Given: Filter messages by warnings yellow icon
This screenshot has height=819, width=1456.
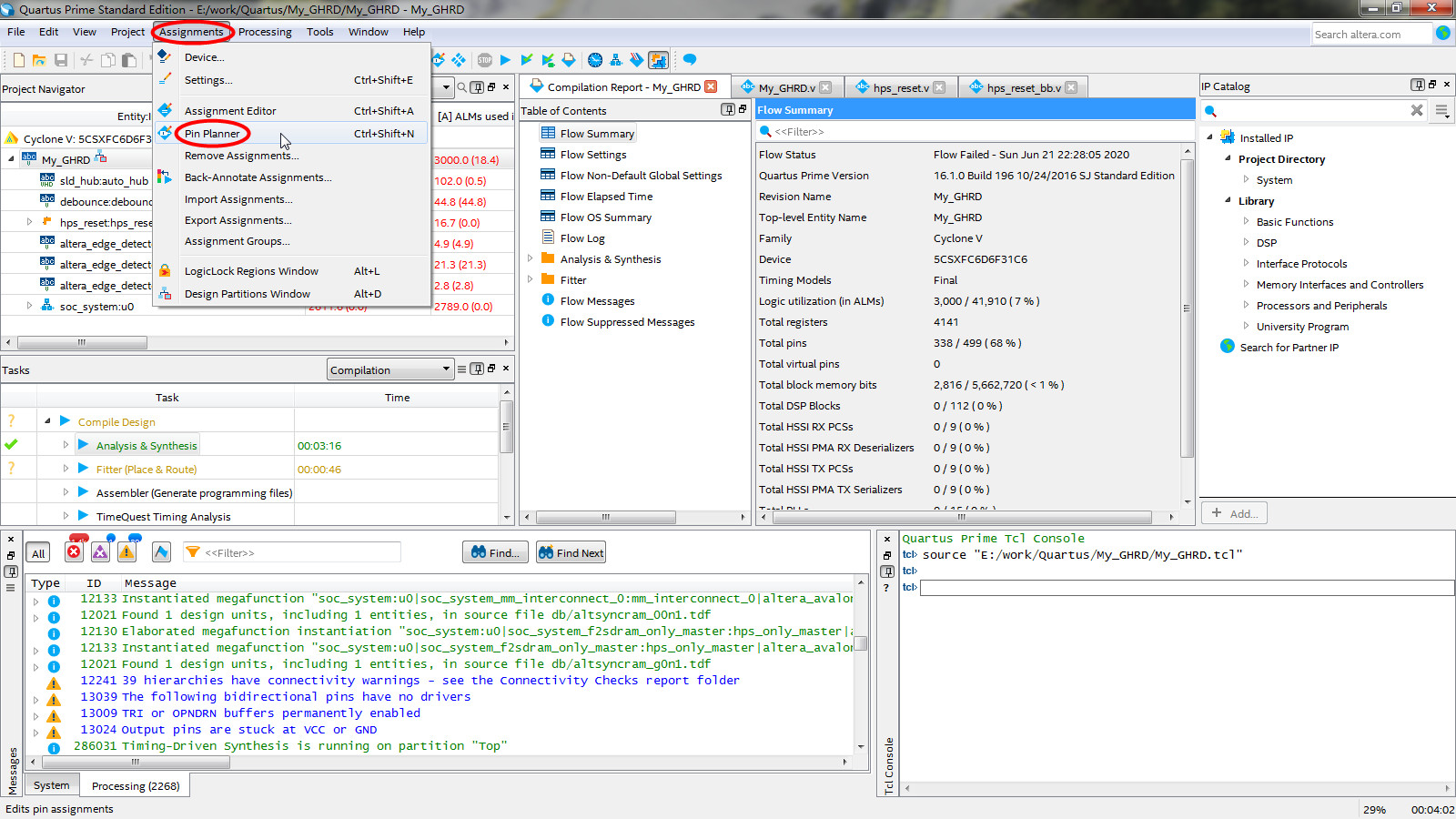Looking at the screenshot, I should click(126, 551).
